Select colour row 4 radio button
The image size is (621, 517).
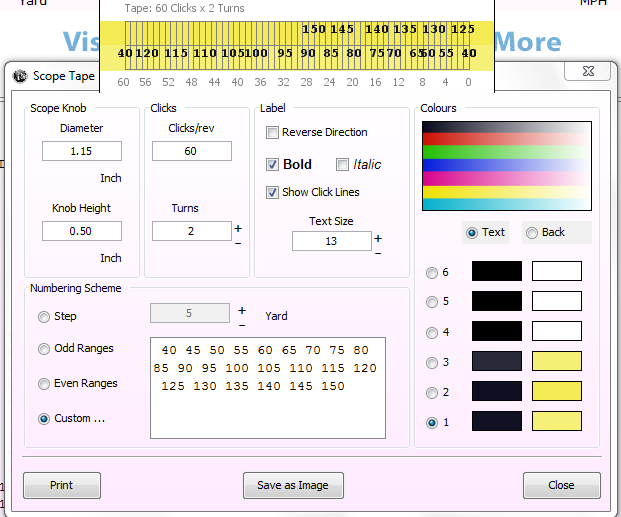click(x=432, y=333)
